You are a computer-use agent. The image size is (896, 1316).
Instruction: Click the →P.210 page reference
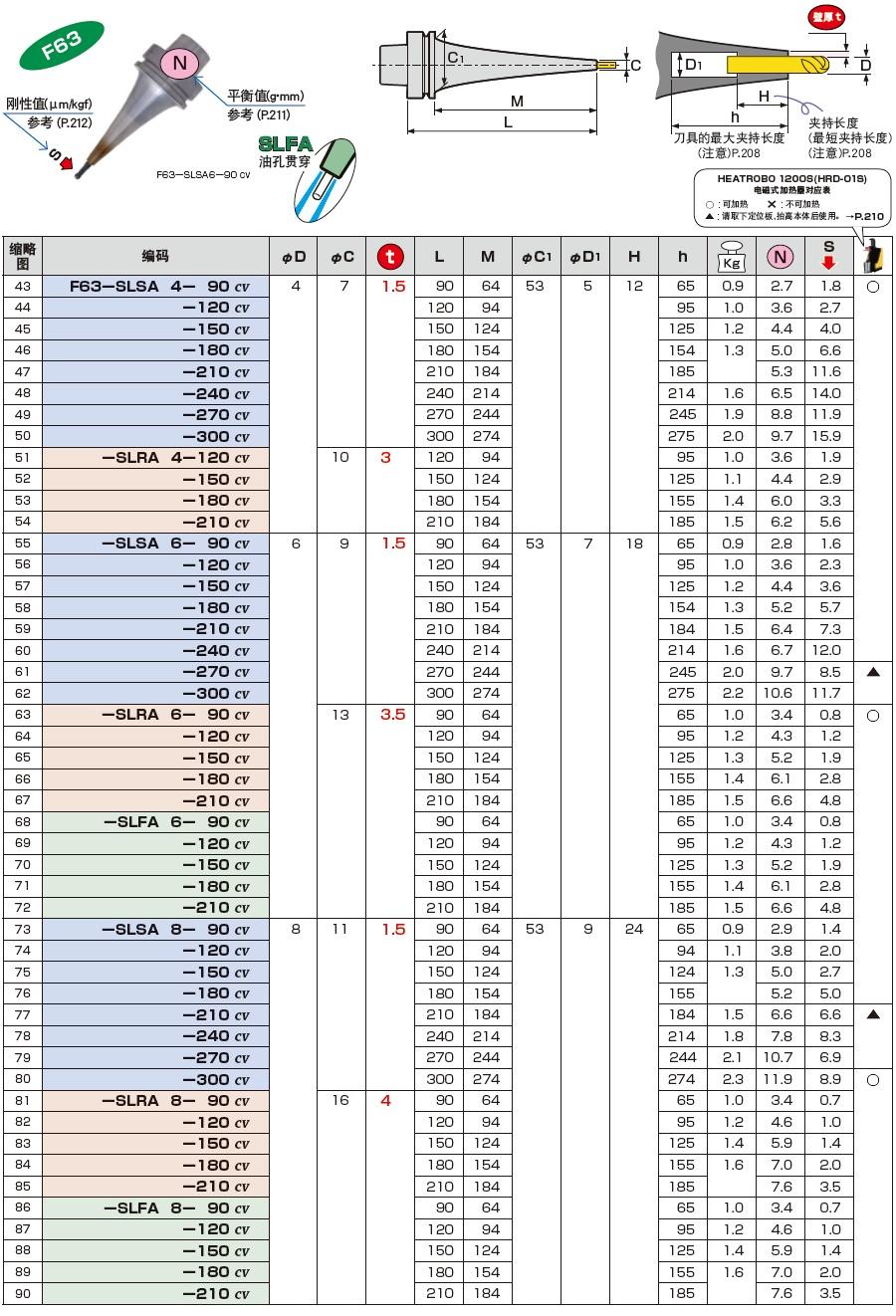[864, 216]
